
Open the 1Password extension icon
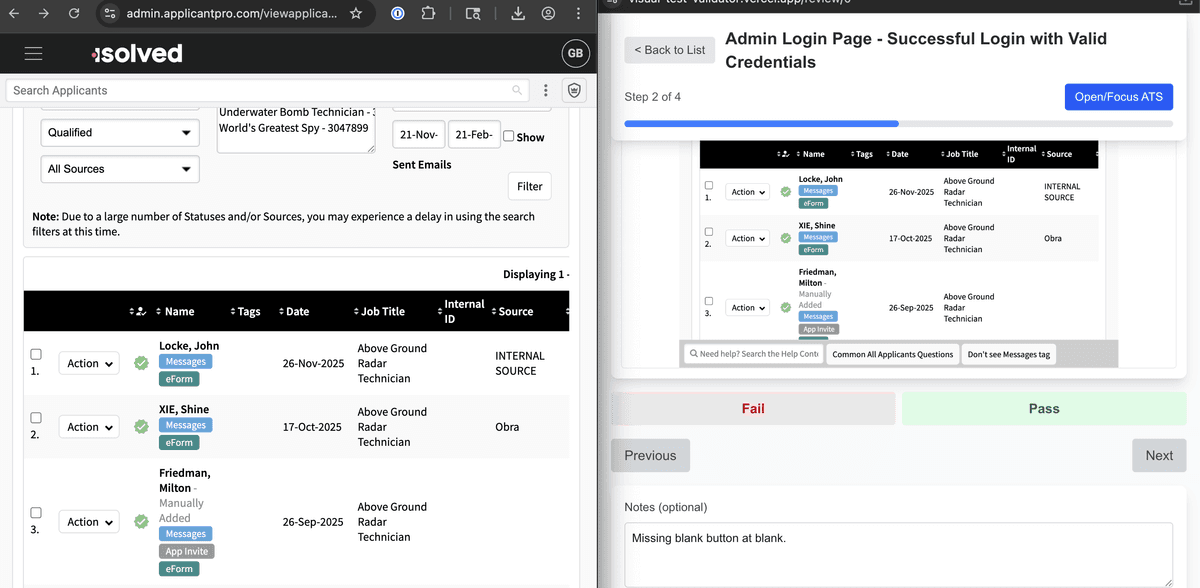(397, 14)
